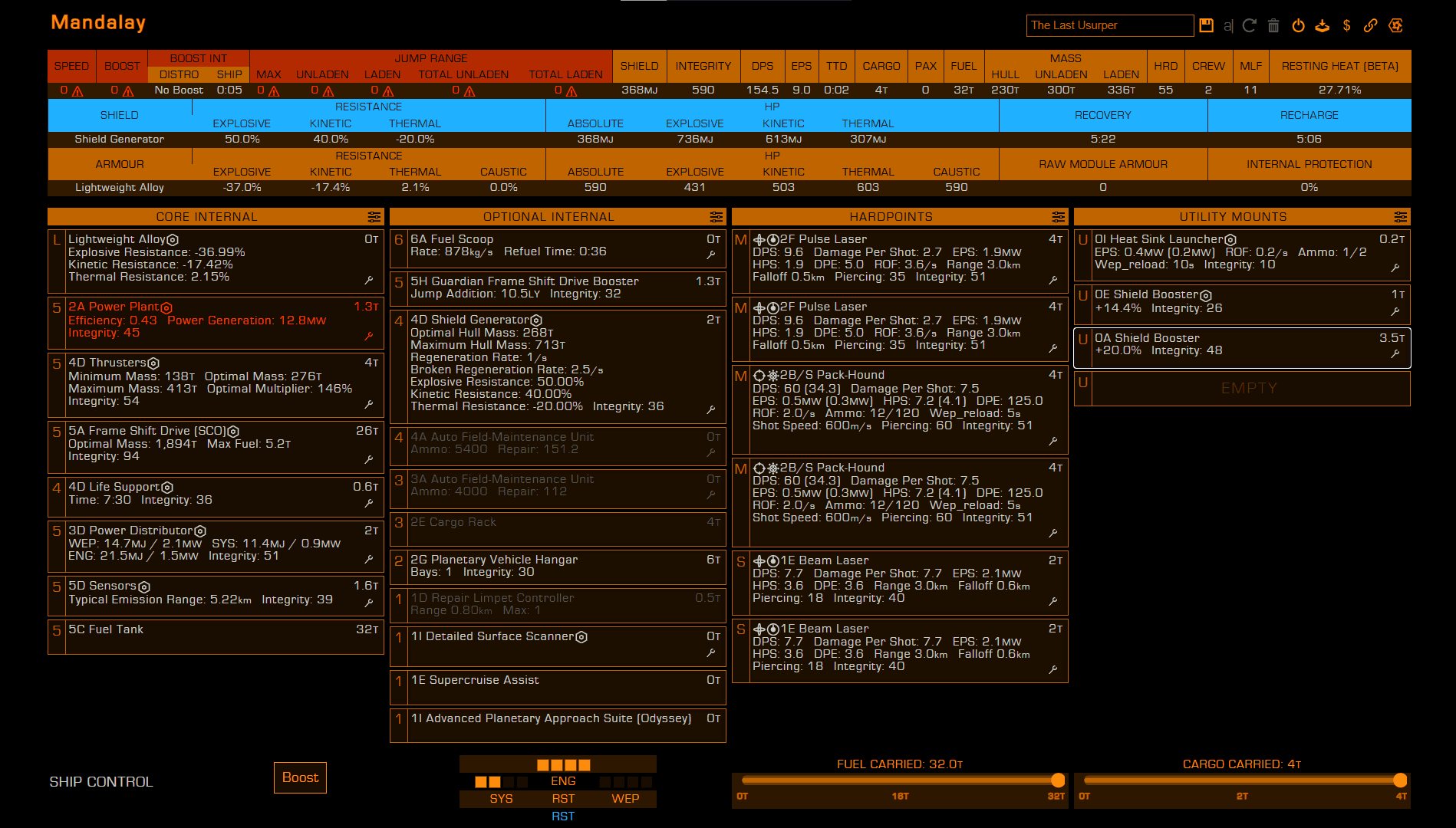The width and height of the screenshot is (1456, 828).
Task: Click the save build floppy disk icon
Action: [1207, 25]
